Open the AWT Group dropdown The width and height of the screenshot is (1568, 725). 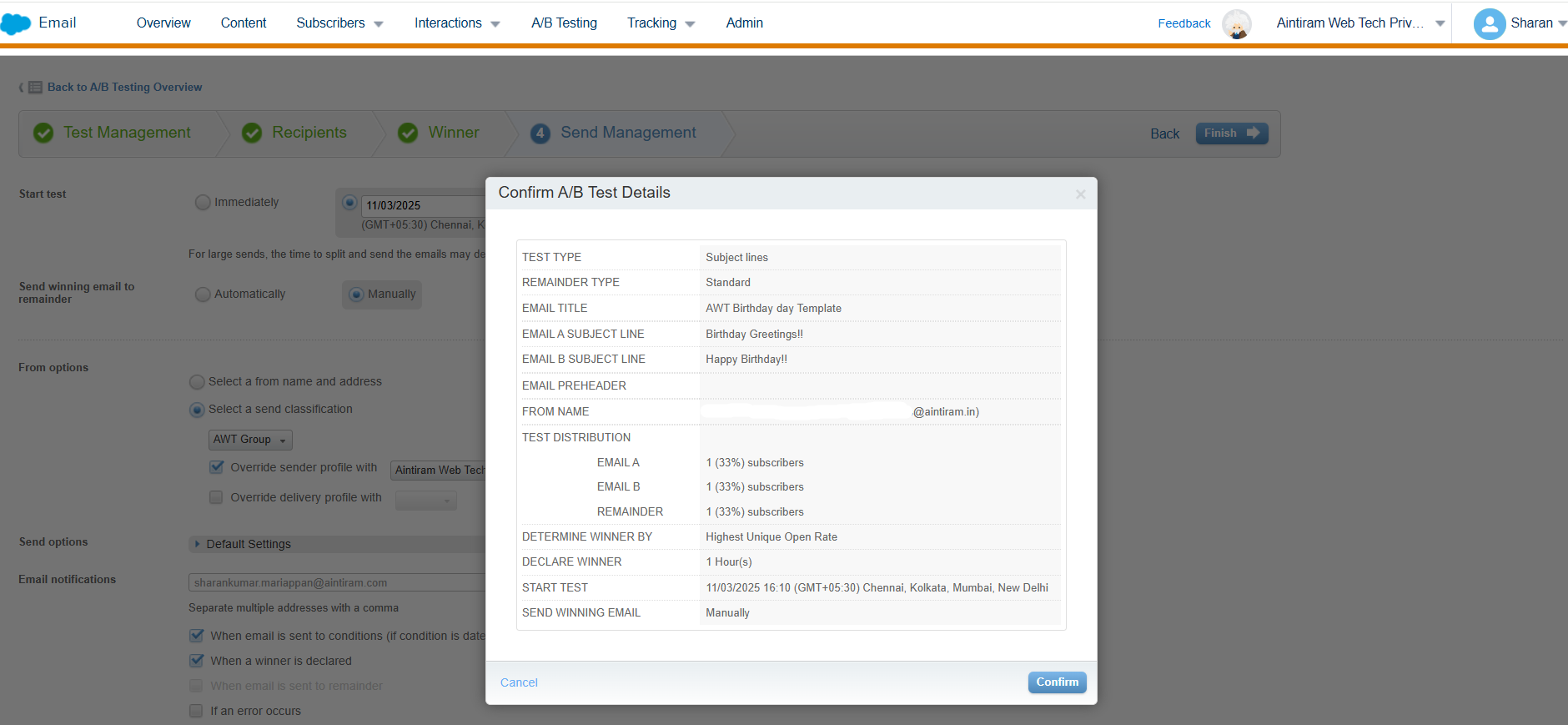point(249,440)
